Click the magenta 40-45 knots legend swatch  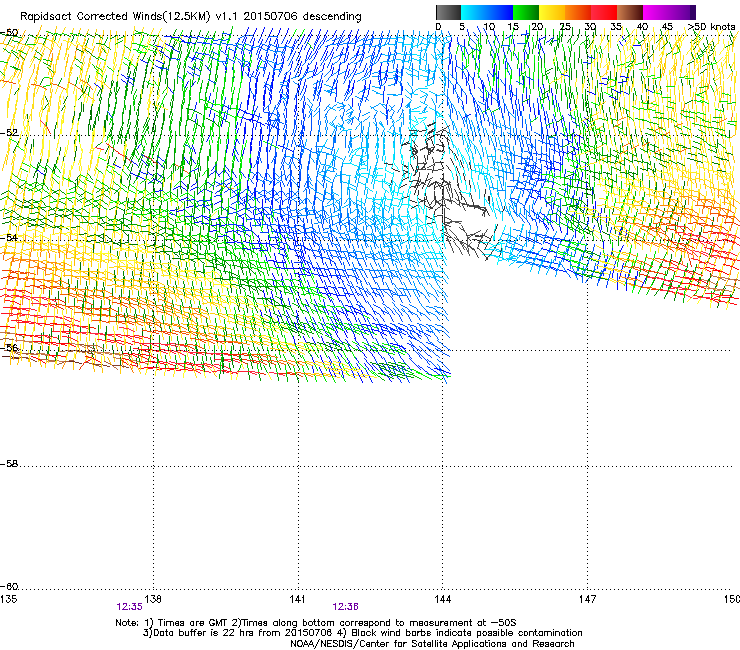point(656,12)
